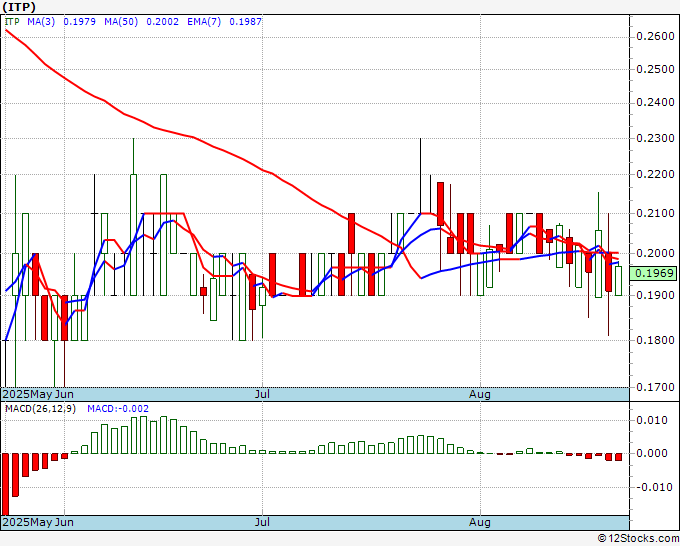Click the Jul label on MACD axis
This screenshot has width=680, height=546.
tap(262, 522)
